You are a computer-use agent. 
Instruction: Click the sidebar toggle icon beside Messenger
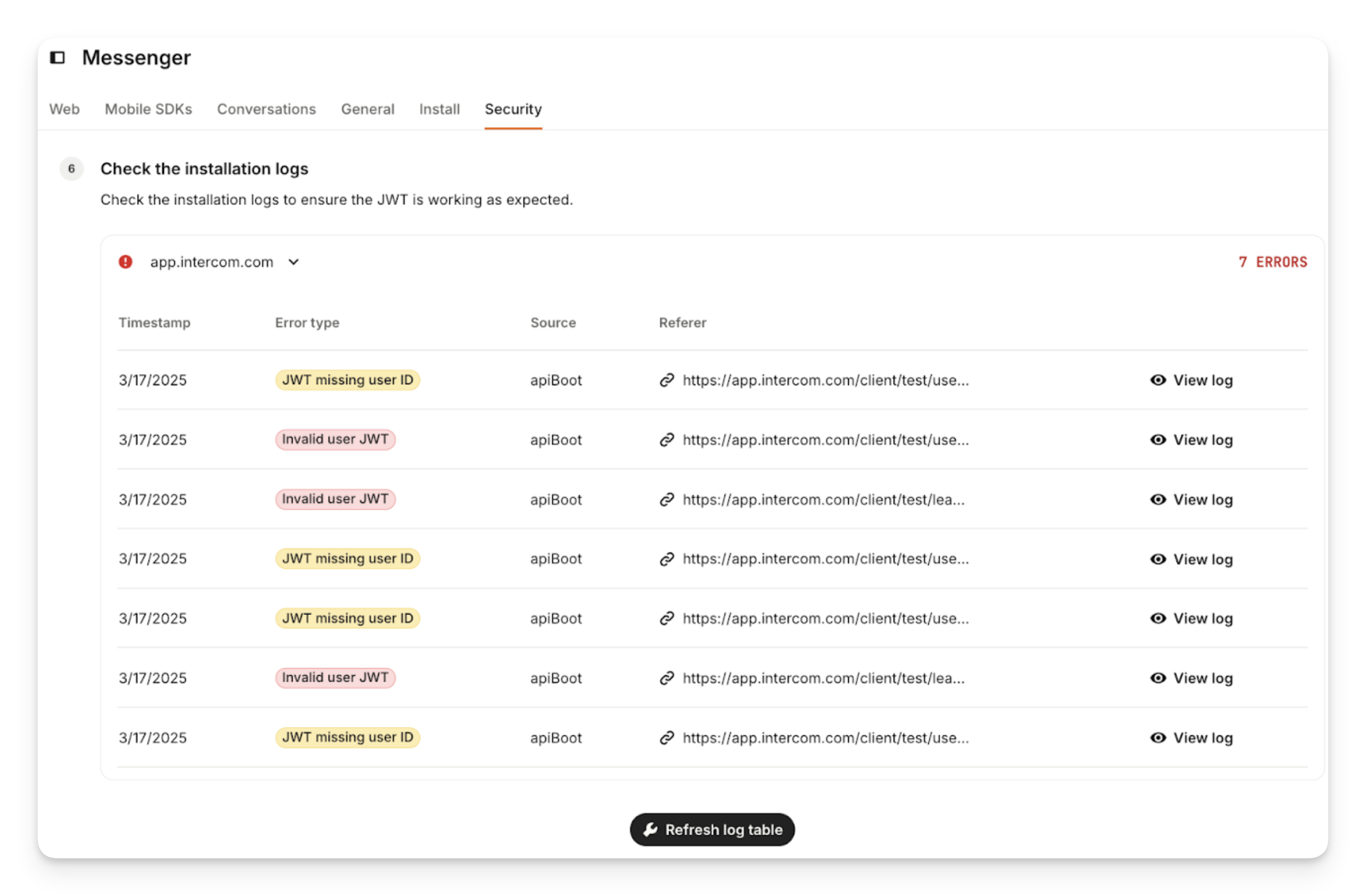point(58,58)
